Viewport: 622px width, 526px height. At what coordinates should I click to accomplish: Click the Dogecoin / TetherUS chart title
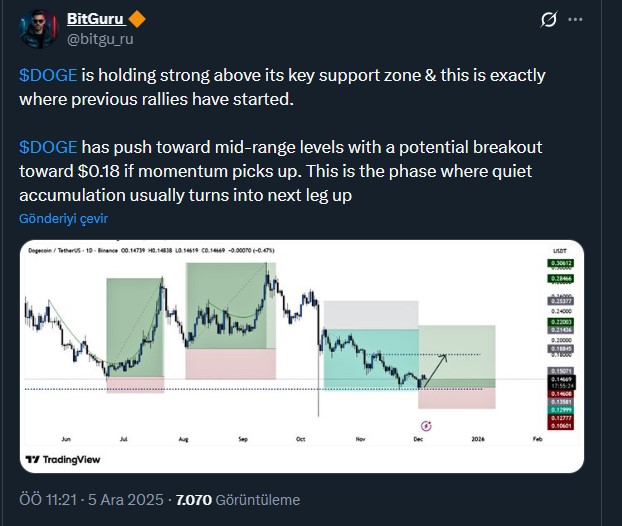point(70,250)
